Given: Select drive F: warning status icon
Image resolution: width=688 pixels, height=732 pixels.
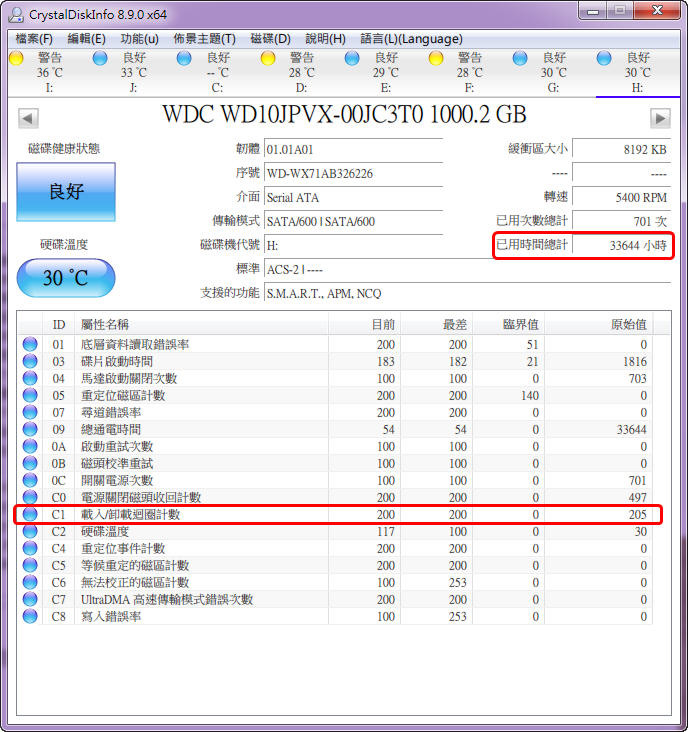Looking at the screenshot, I should [436, 58].
